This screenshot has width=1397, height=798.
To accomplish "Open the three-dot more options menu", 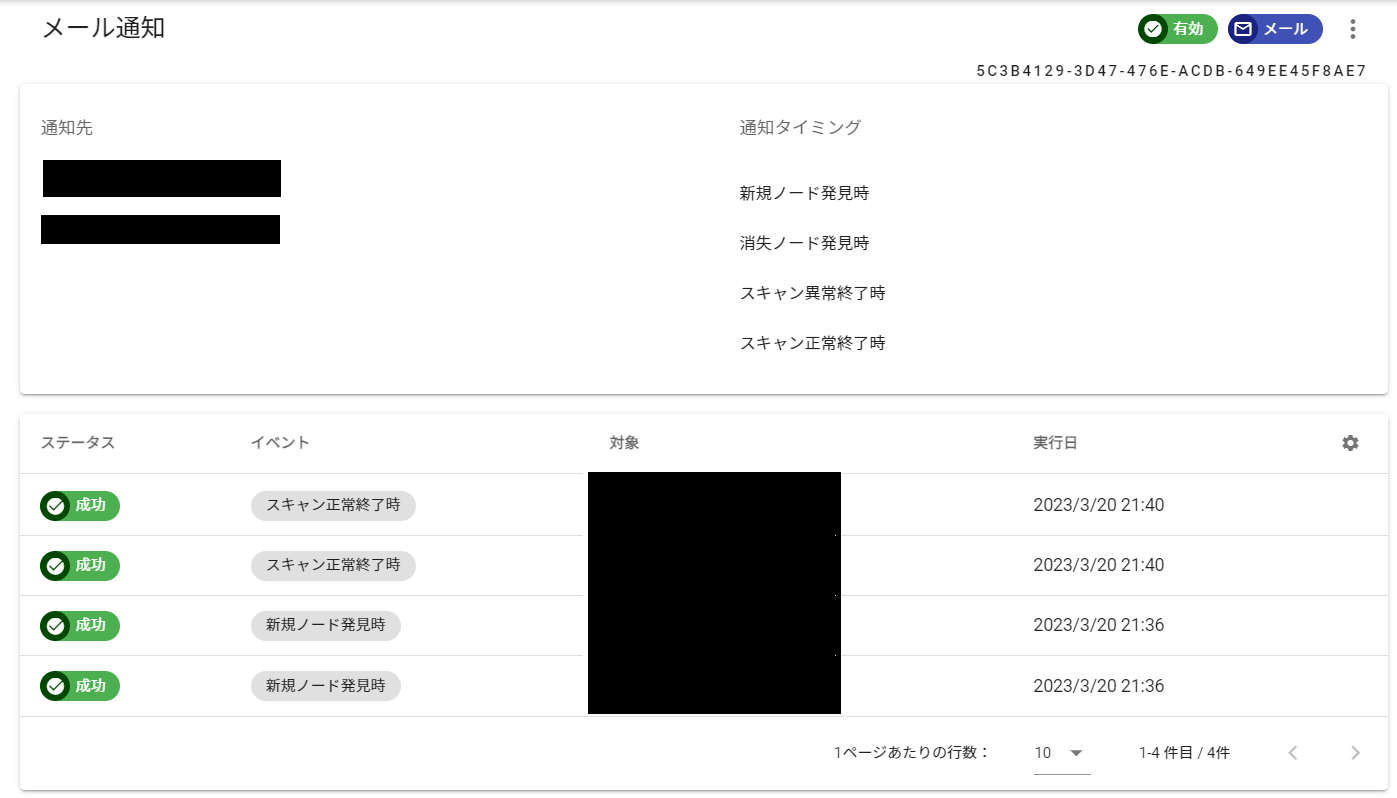I will pyautogui.click(x=1353, y=29).
